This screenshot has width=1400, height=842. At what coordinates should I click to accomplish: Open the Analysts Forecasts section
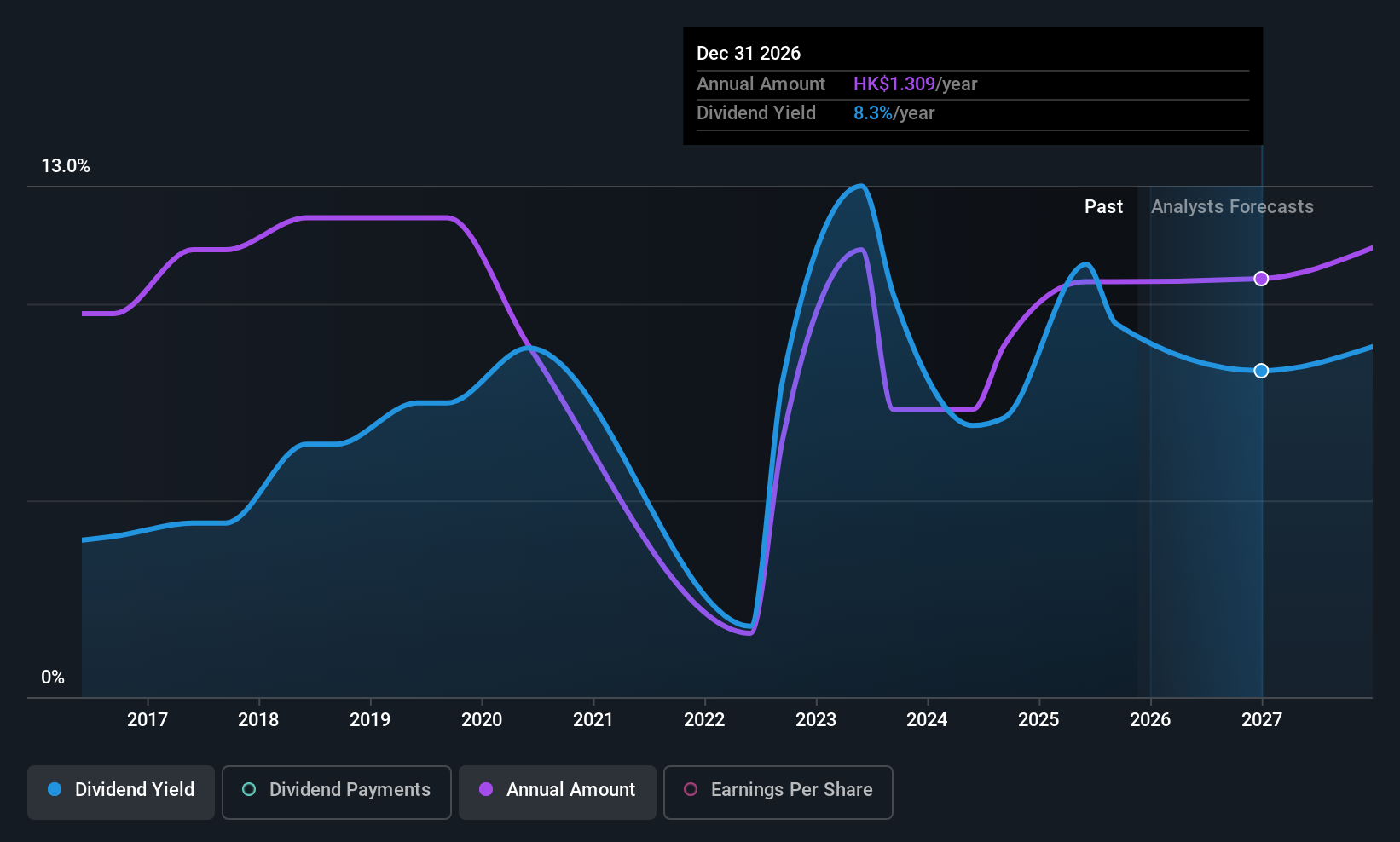pyautogui.click(x=1232, y=206)
